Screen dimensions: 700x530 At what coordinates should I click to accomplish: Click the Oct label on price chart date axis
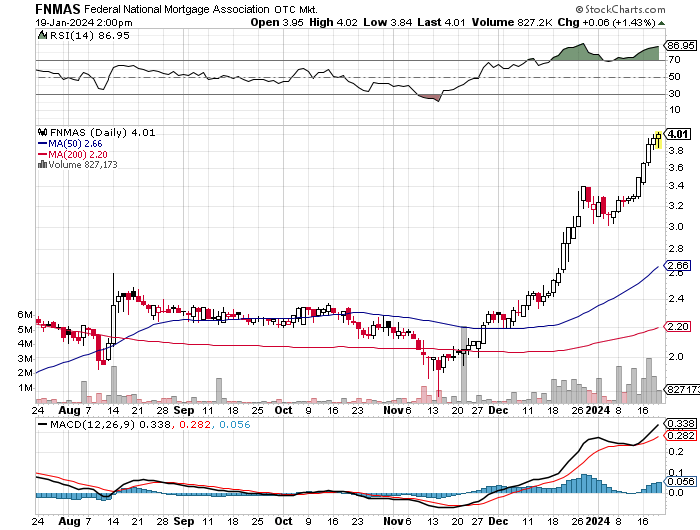283,410
